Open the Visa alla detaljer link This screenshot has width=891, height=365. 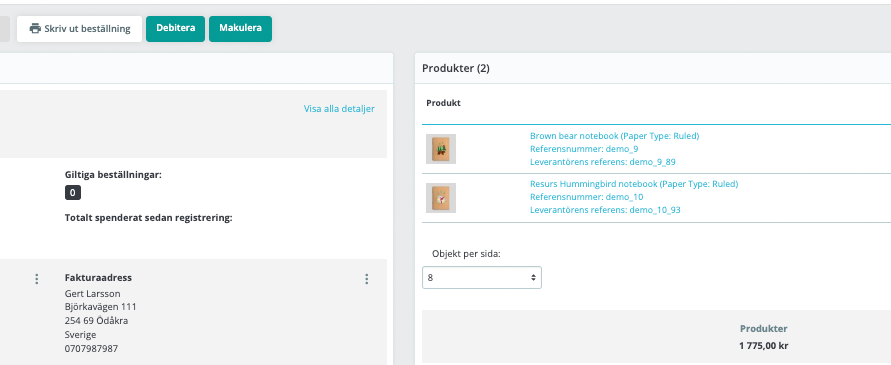click(339, 109)
